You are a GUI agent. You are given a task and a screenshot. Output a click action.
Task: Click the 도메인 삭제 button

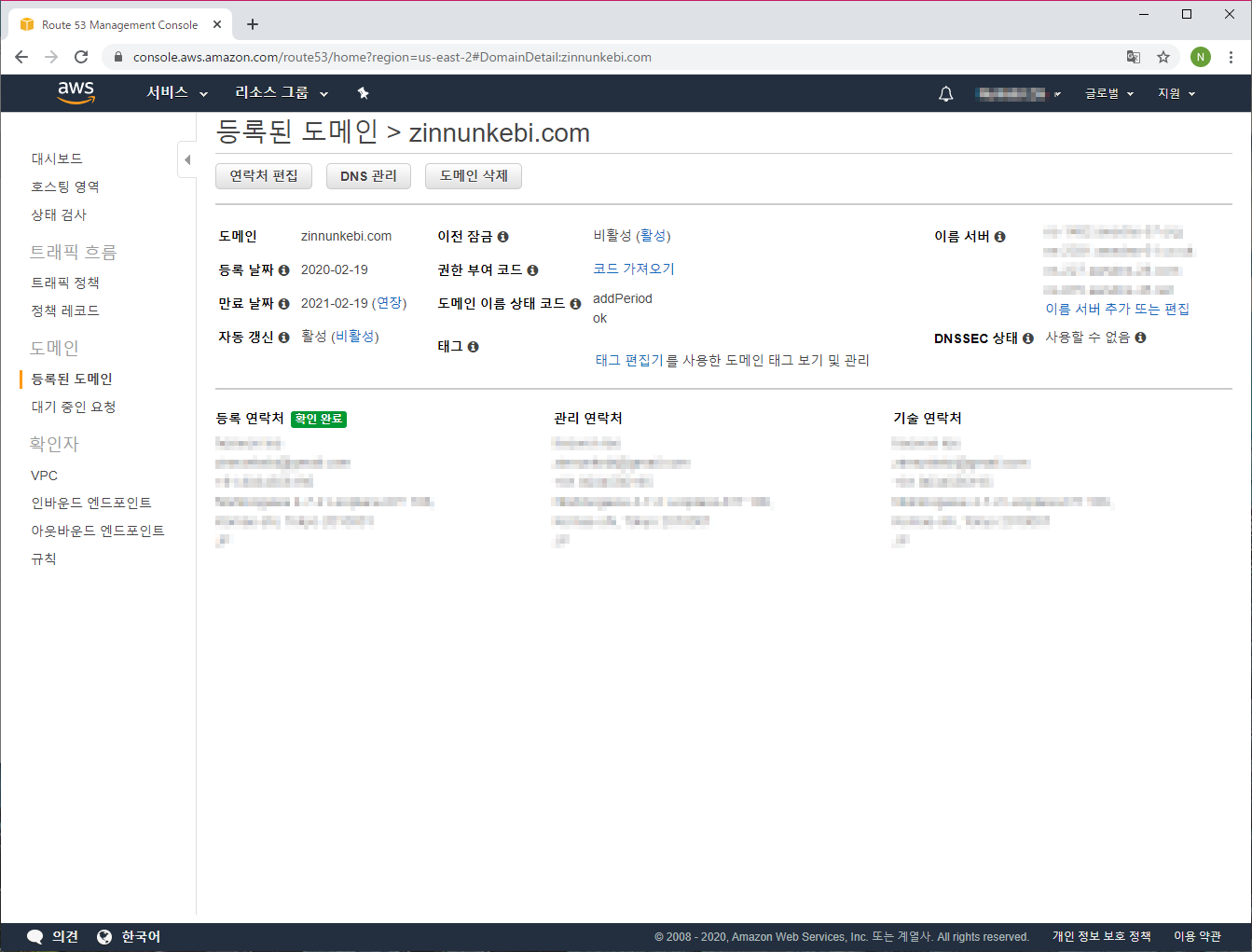click(x=474, y=176)
